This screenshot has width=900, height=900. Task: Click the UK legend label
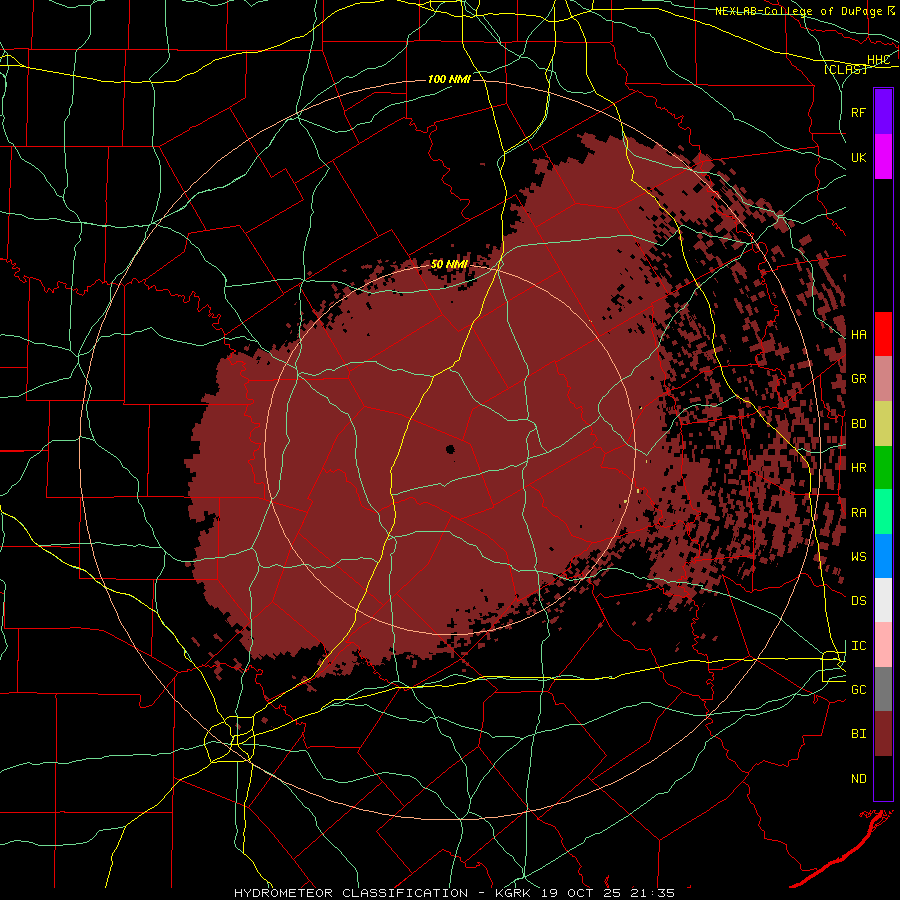pos(859,157)
